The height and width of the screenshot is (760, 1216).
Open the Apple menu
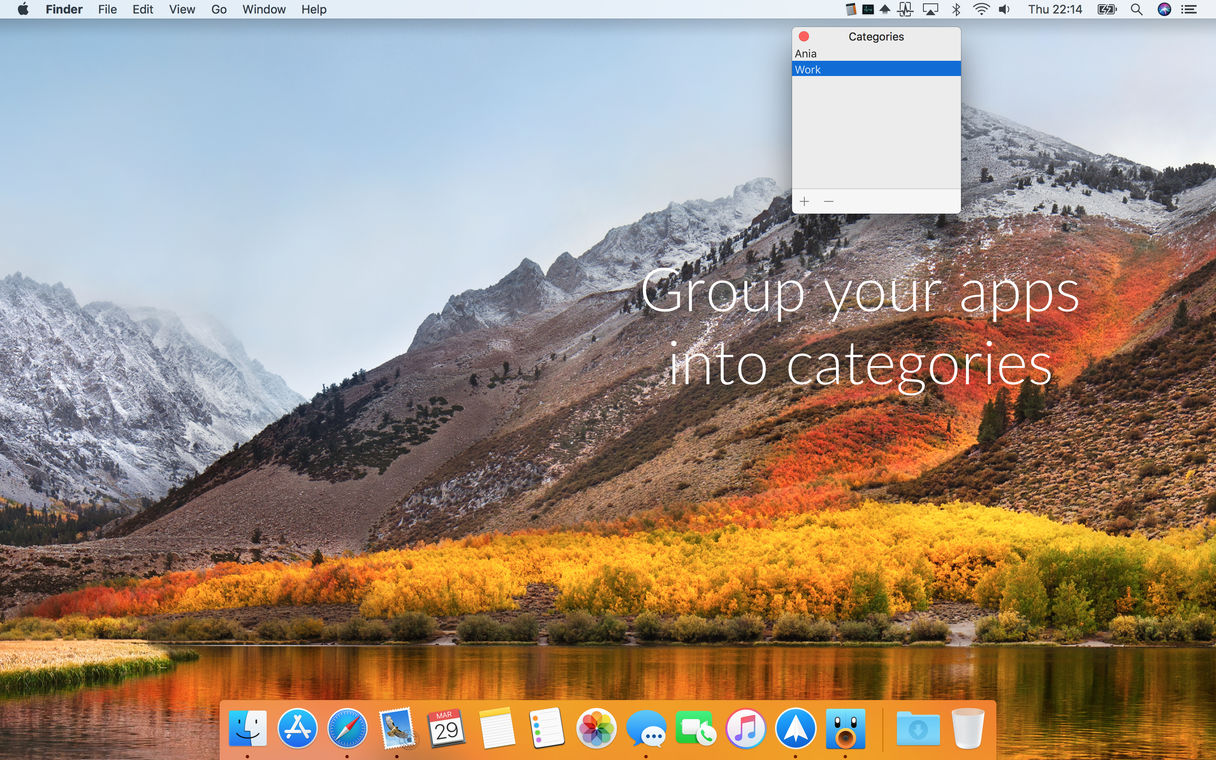pyautogui.click(x=23, y=9)
